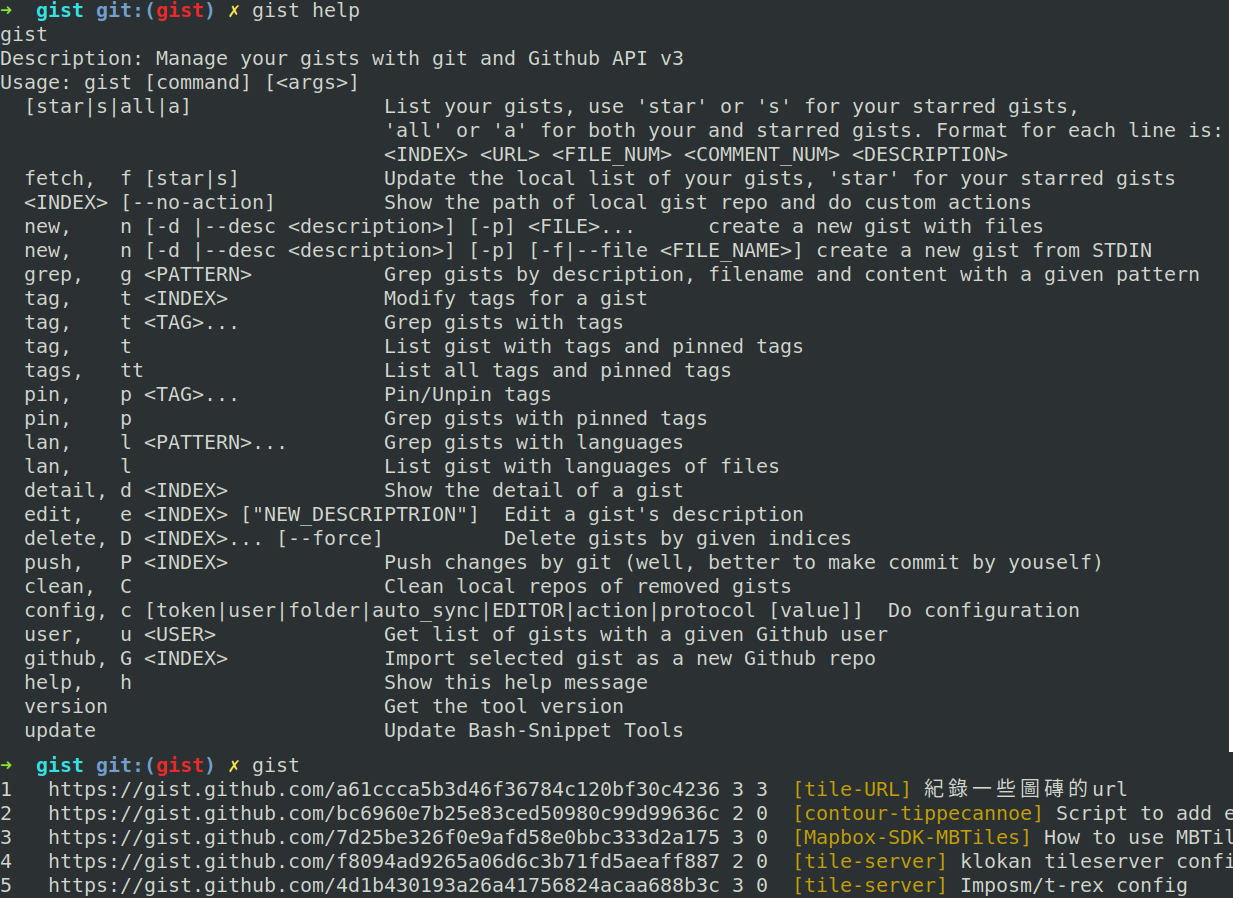Open the gist URL starting with f8094ad9

[x=383, y=861]
